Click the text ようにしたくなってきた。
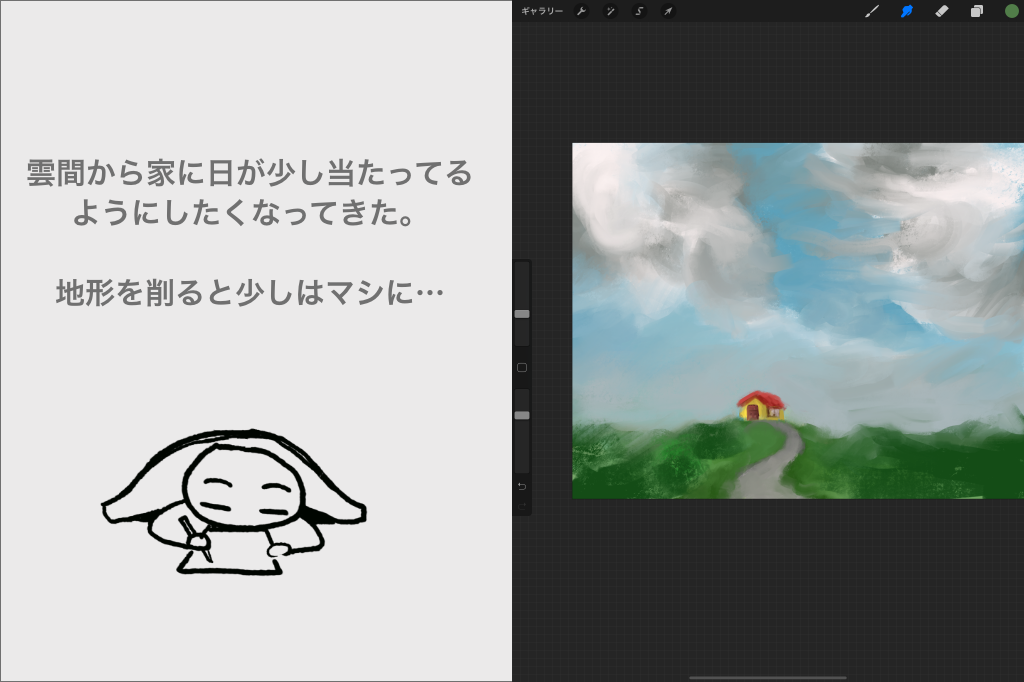Screen dimensions: 1024x682 coord(243,213)
